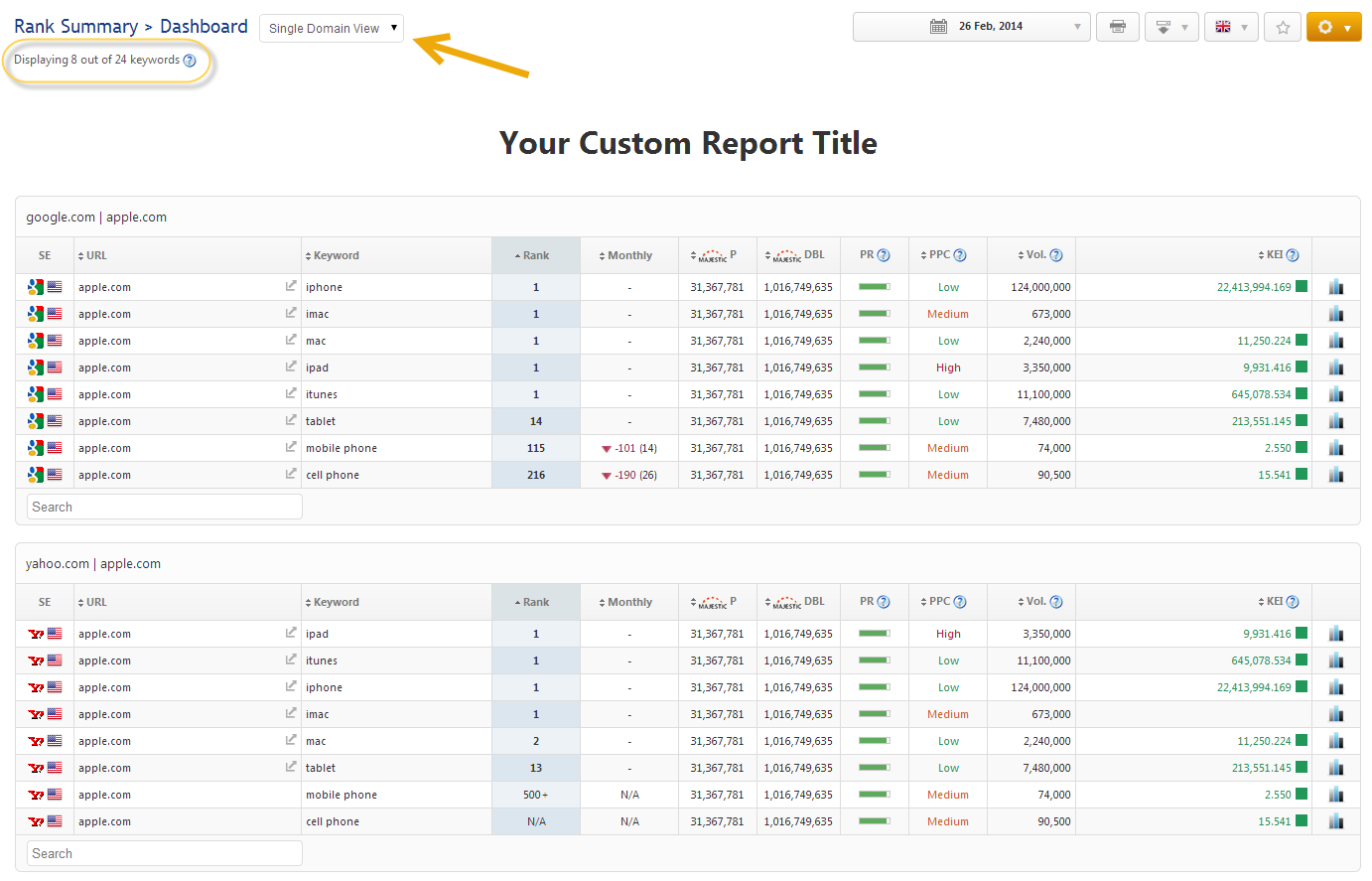The height and width of the screenshot is (881, 1372).
Task: Open chart icon for Yahoo tablet row
Action: point(1335,768)
